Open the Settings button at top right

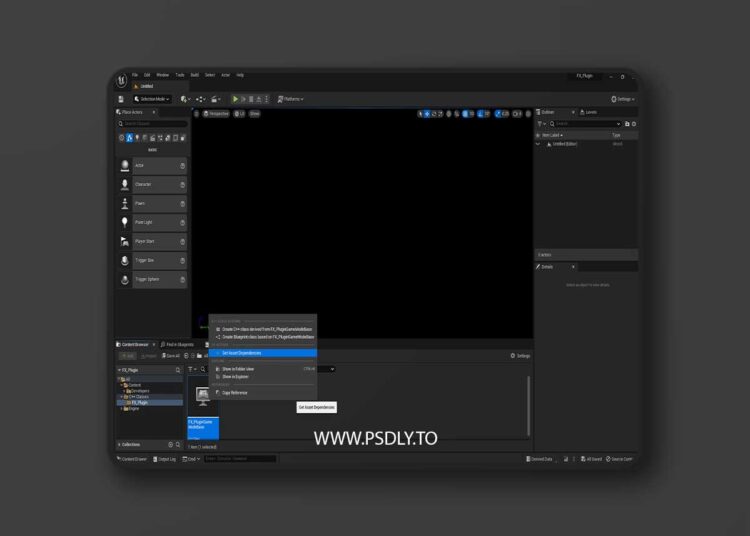point(624,99)
